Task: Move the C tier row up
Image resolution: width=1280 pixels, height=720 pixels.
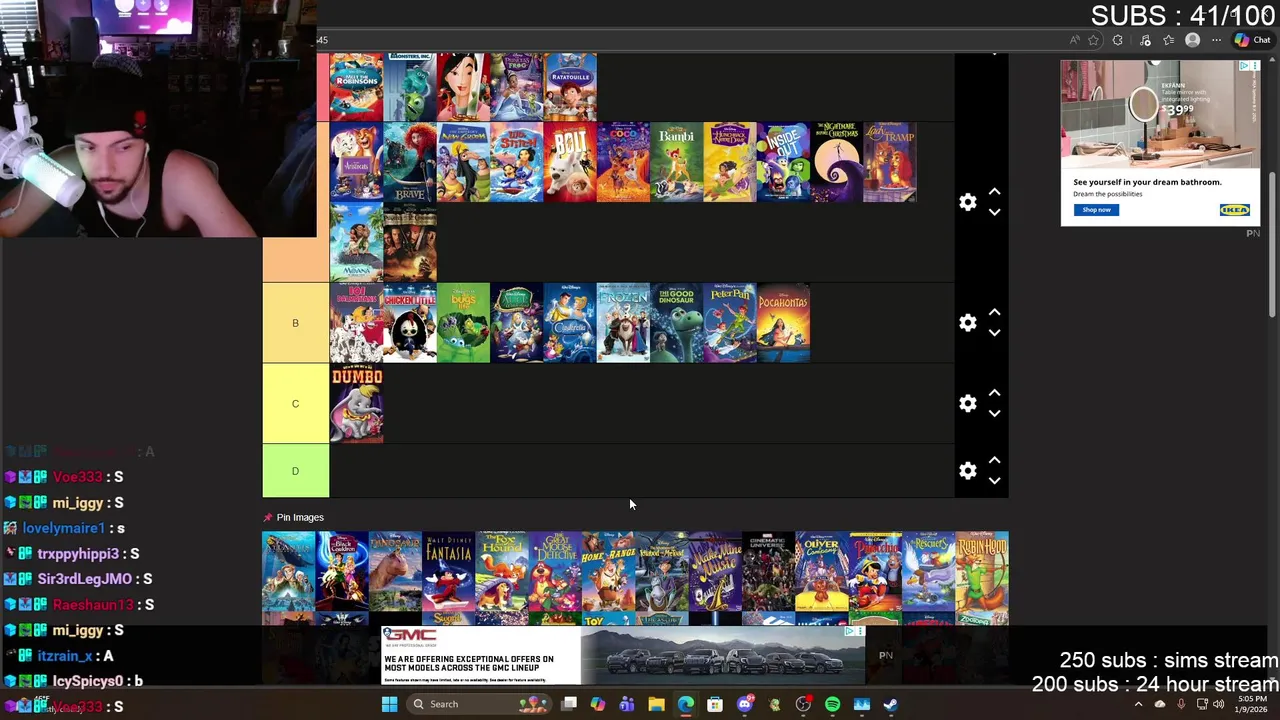Action: coord(994,393)
